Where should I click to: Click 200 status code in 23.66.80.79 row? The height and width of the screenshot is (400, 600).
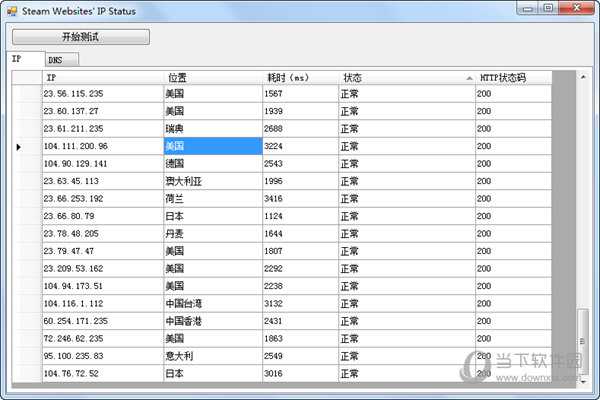pyautogui.click(x=514, y=216)
